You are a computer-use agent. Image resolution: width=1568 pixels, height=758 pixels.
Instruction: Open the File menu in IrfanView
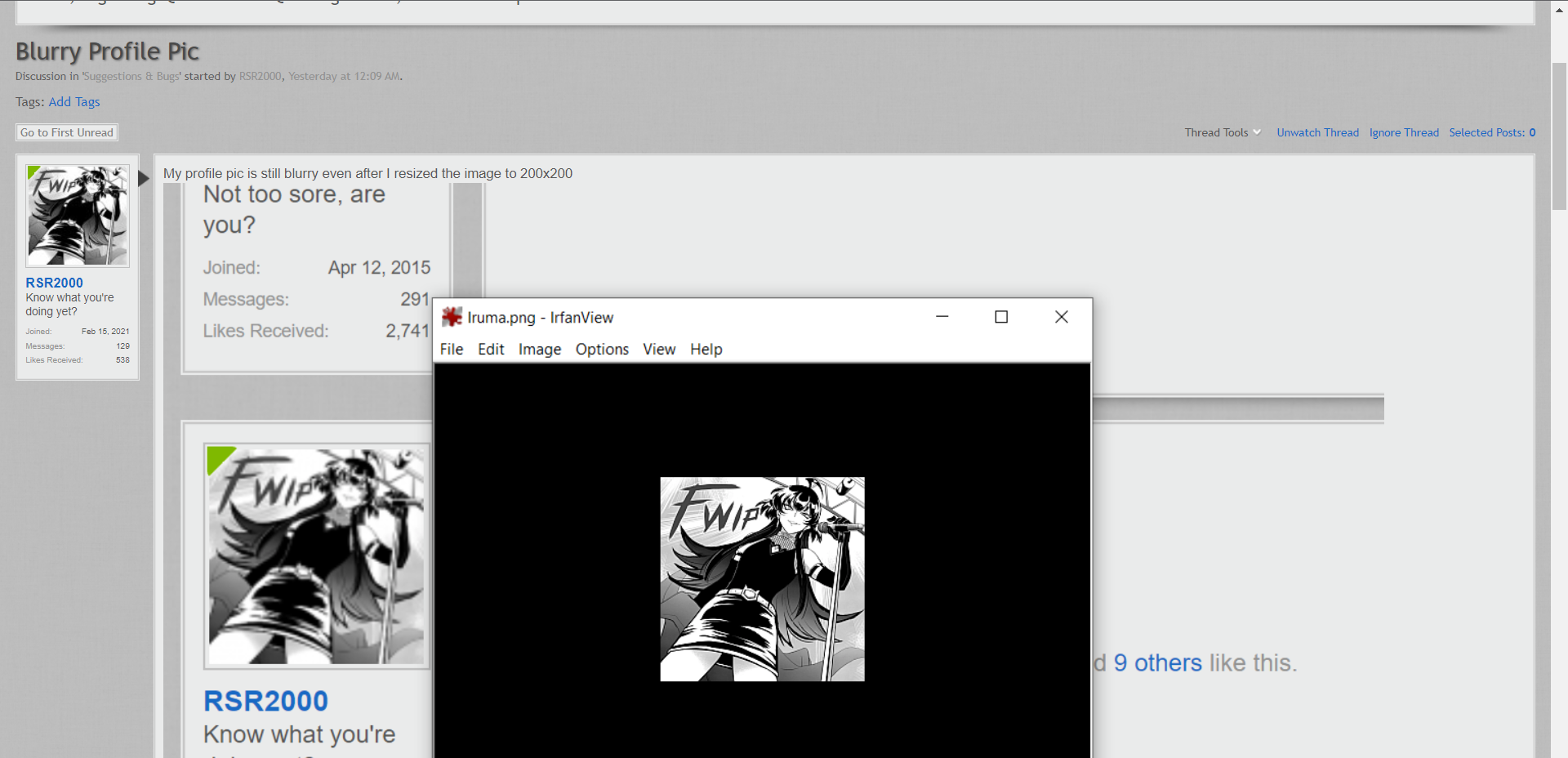(x=452, y=349)
